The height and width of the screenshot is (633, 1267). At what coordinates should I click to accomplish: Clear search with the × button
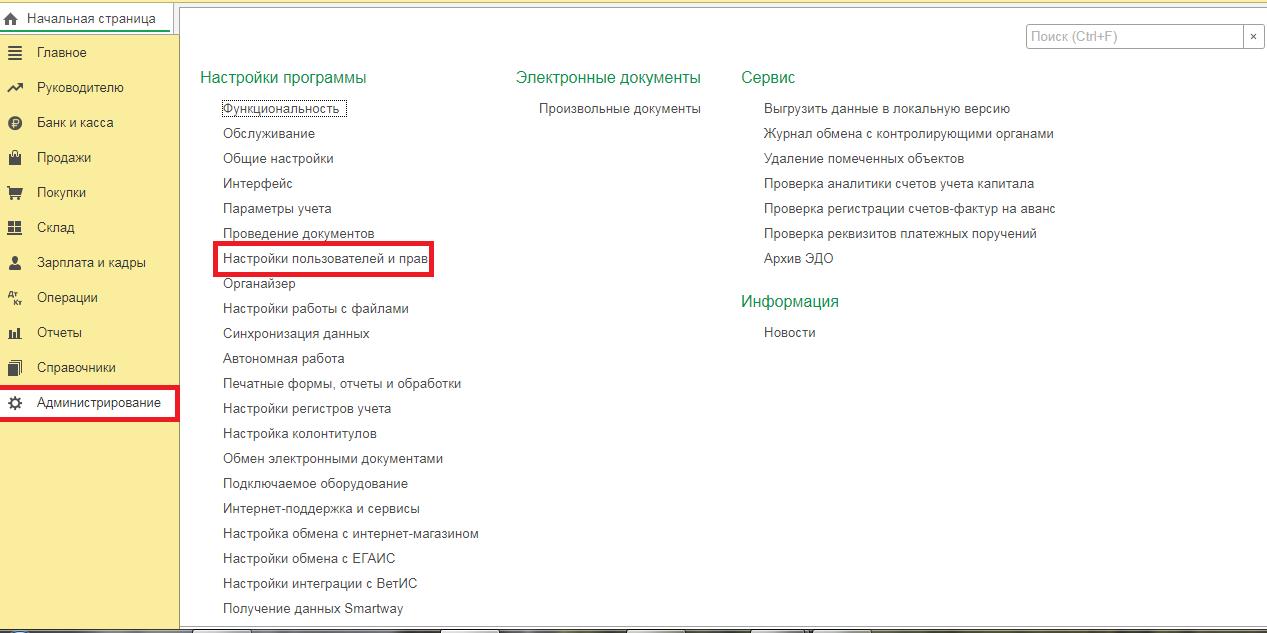[x=1254, y=36]
